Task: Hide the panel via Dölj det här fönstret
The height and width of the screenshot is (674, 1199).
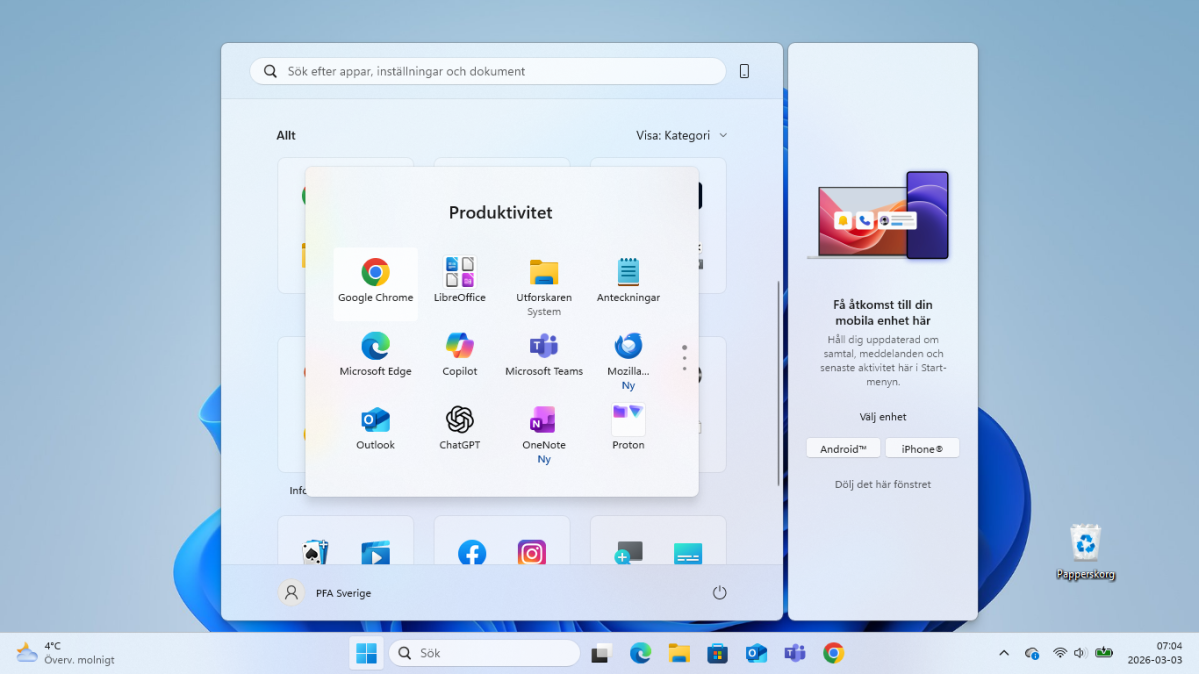Action: coord(882,484)
